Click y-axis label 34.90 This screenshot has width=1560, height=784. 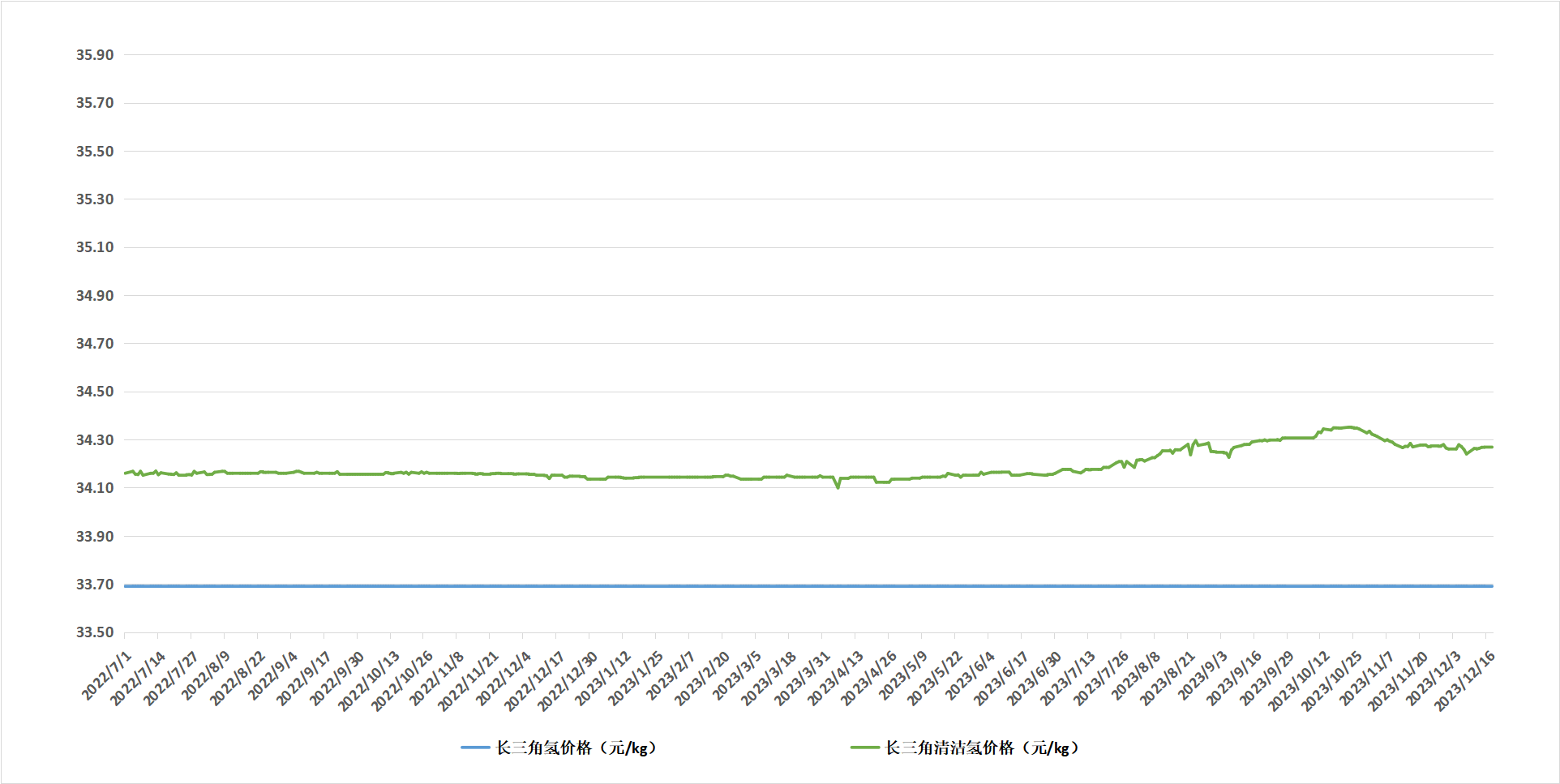coord(95,296)
